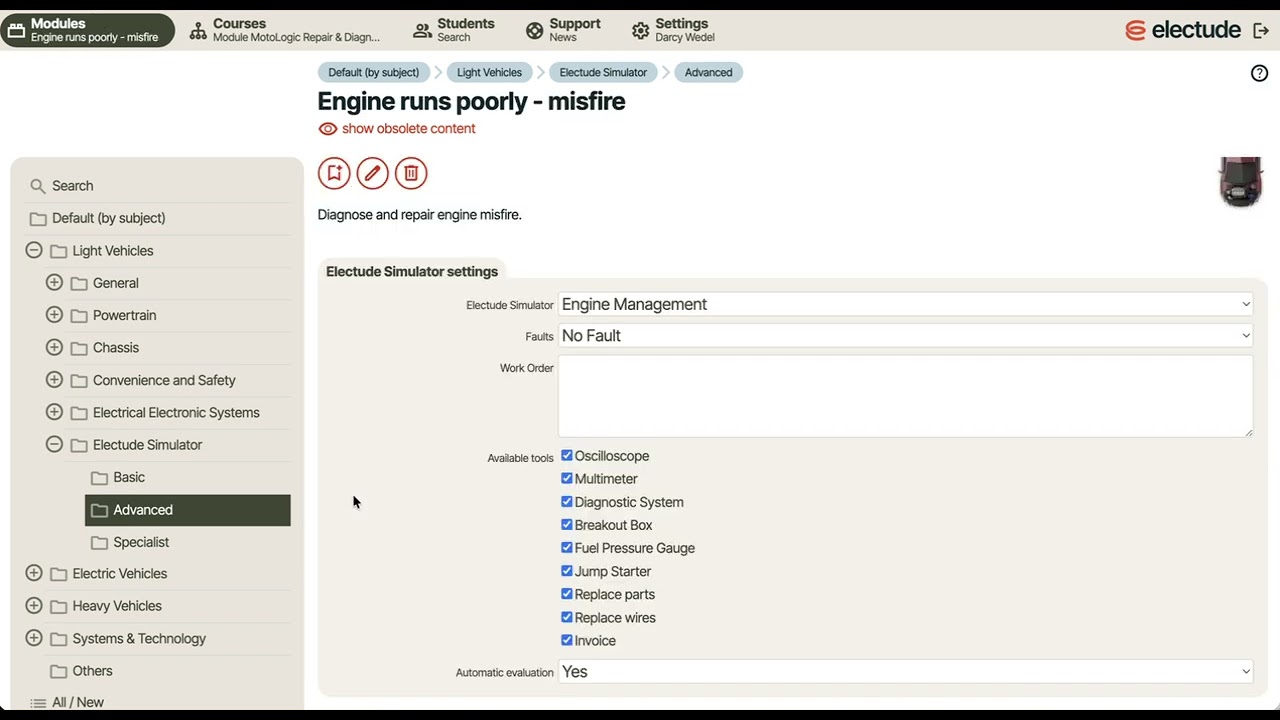
Task: Click Electude Simulator breadcrumb
Action: point(603,72)
